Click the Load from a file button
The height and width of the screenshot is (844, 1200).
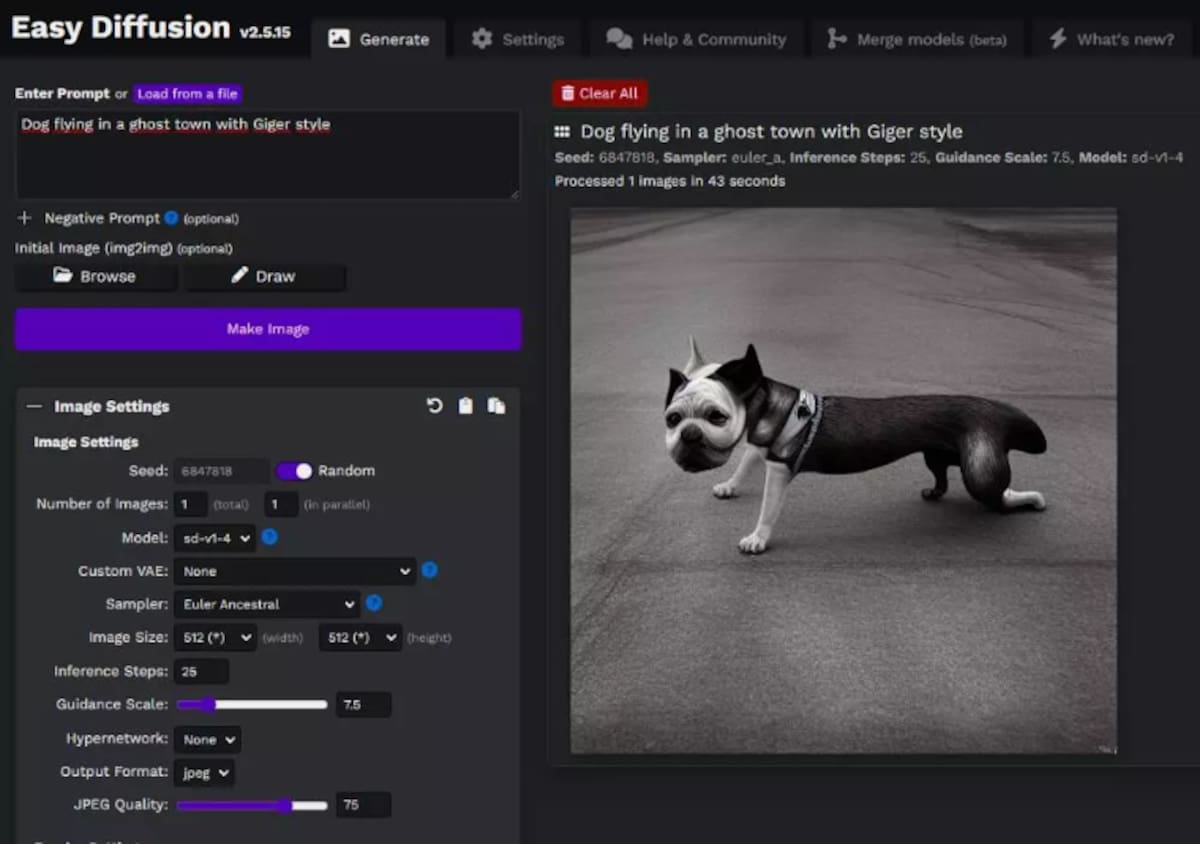[x=188, y=93]
